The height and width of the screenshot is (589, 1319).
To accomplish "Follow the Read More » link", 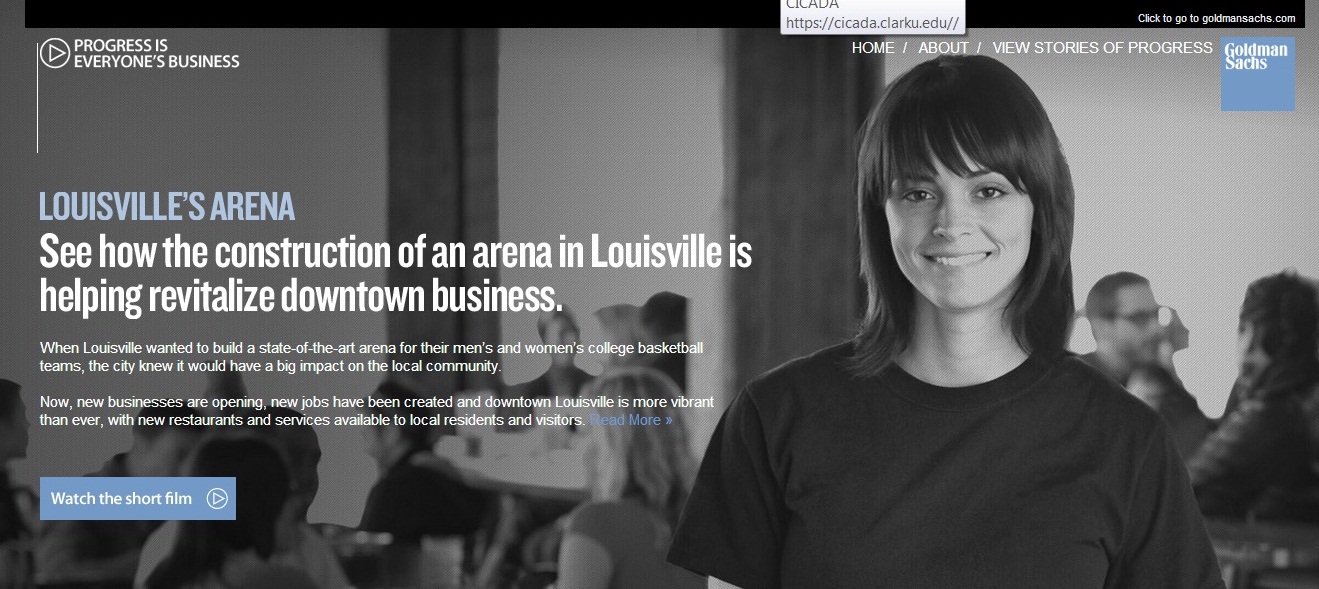I will (631, 420).
